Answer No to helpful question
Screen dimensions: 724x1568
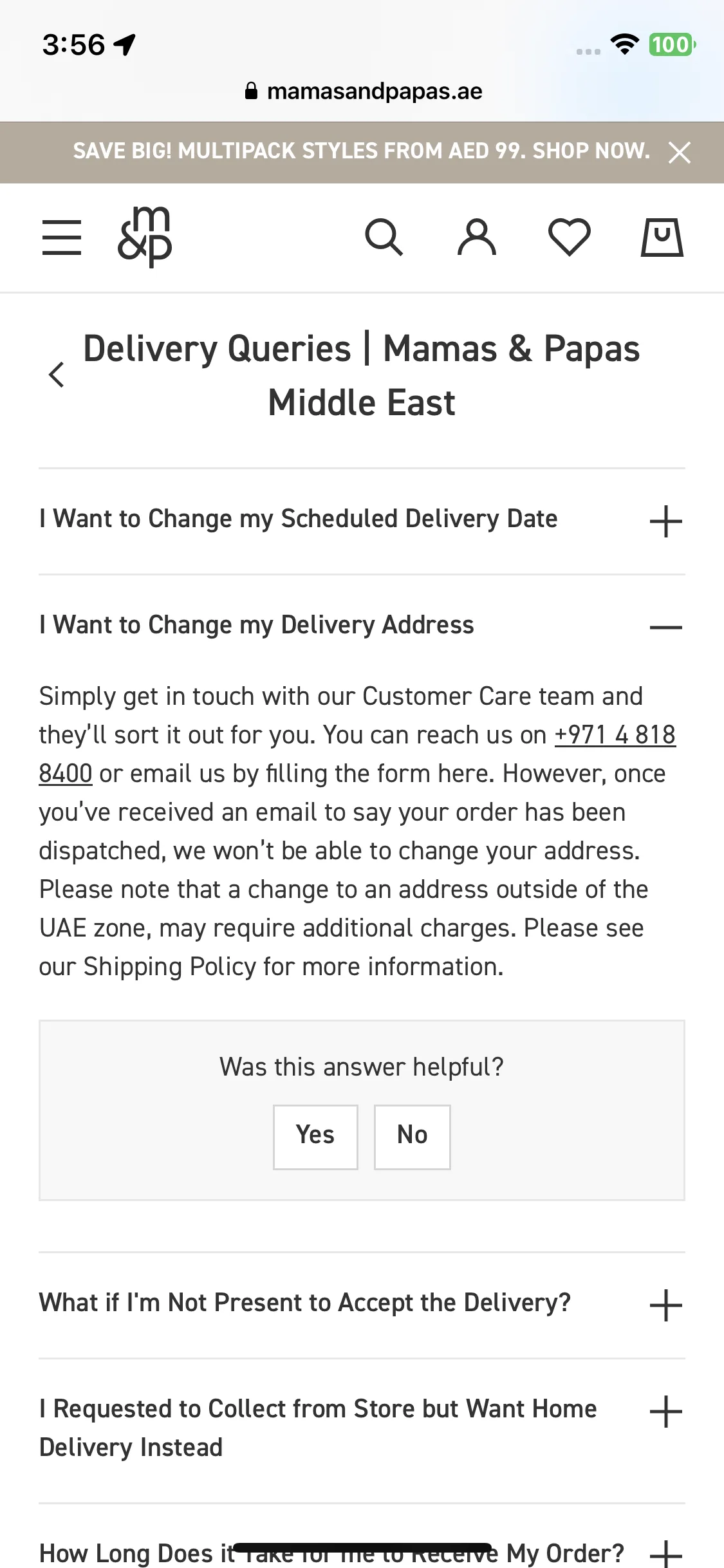pyautogui.click(x=413, y=1137)
